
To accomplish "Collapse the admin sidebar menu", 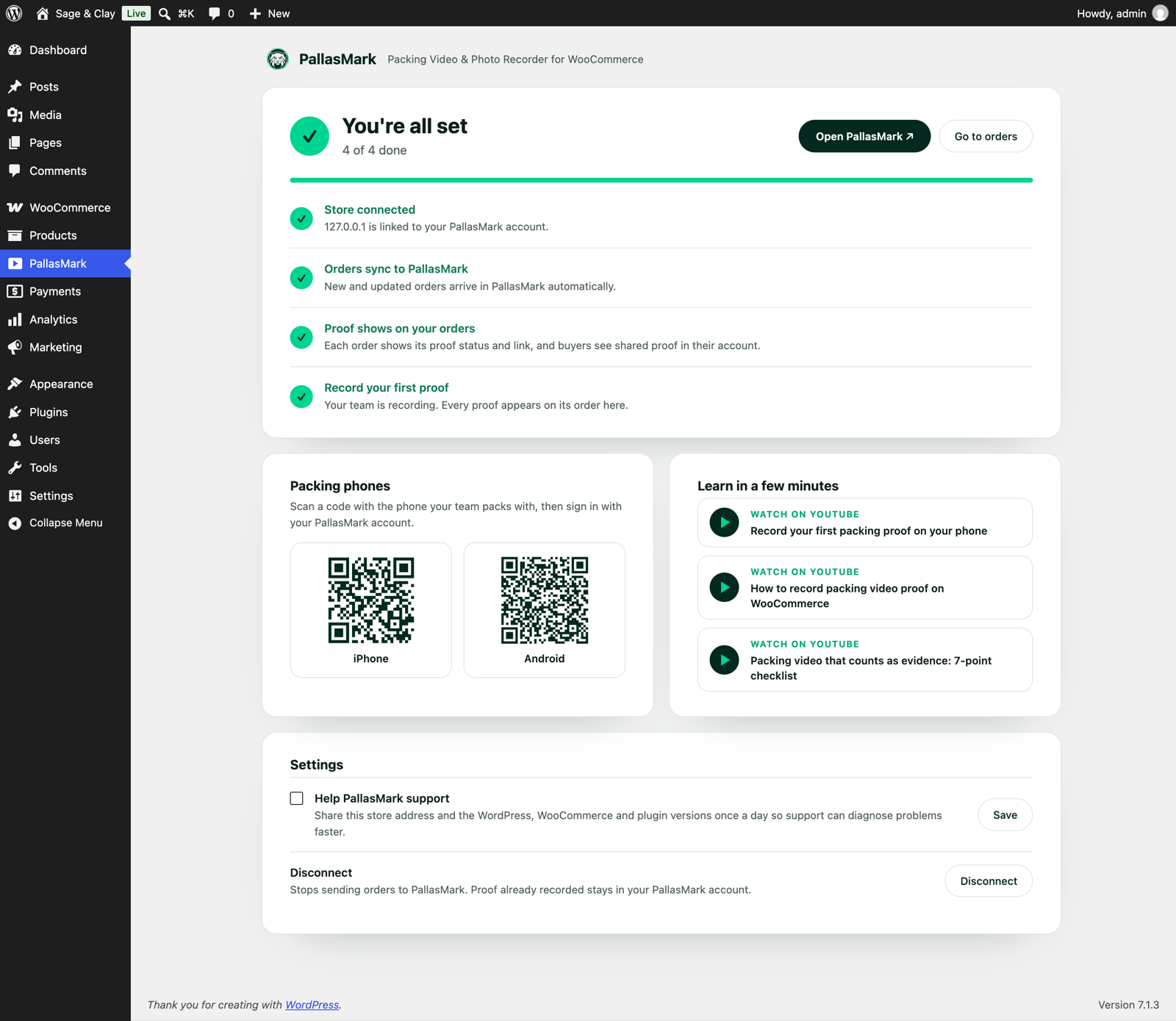I will [x=65, y=523].
